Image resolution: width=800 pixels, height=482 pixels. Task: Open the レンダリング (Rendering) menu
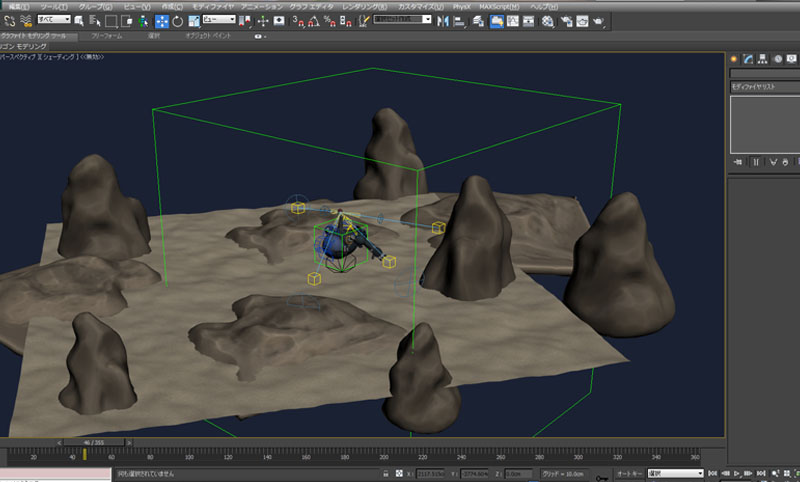pyautogui.click(x=364, y=7)
